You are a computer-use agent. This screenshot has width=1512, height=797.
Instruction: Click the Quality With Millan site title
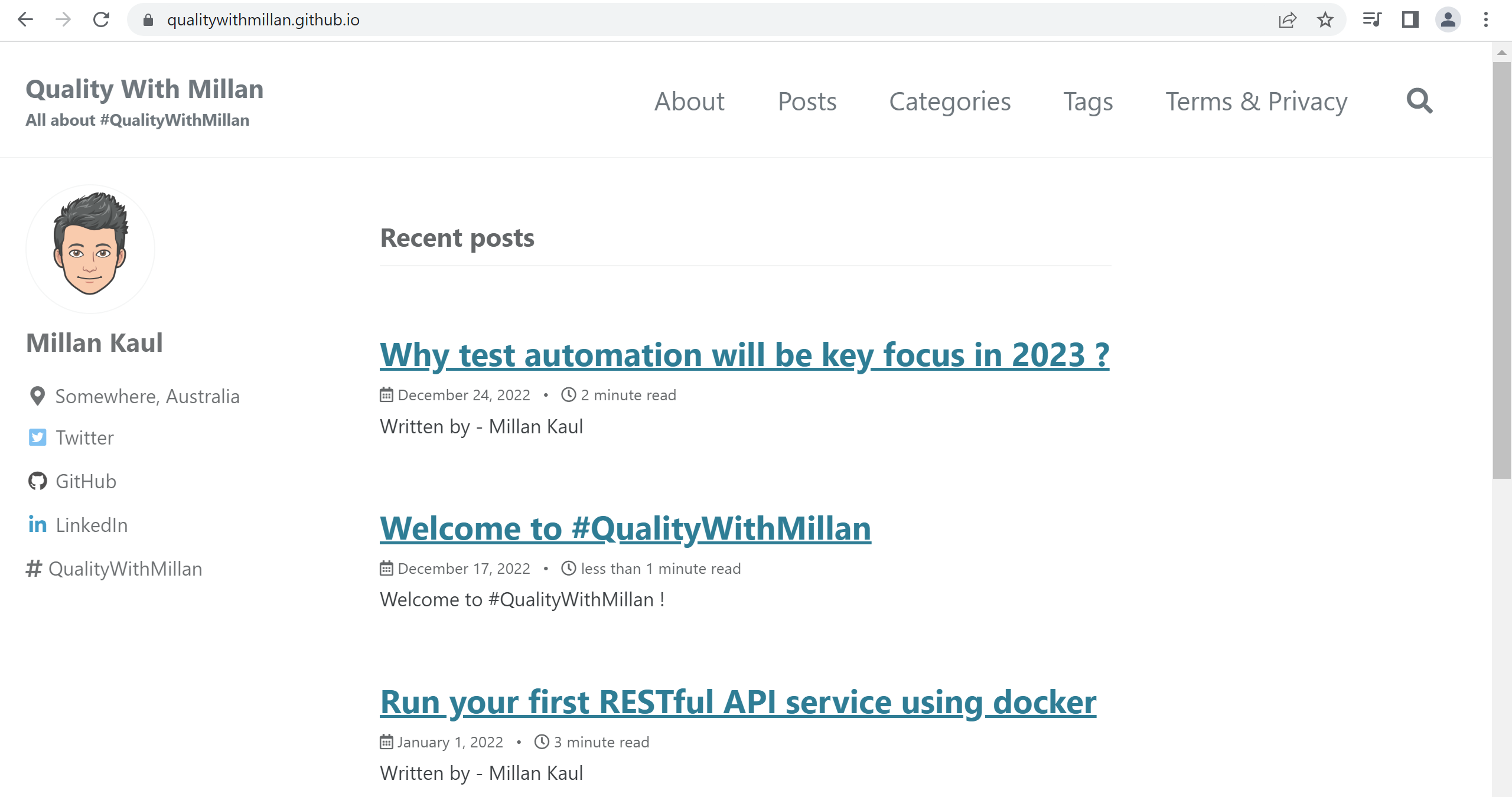click(x=145, y=89)
